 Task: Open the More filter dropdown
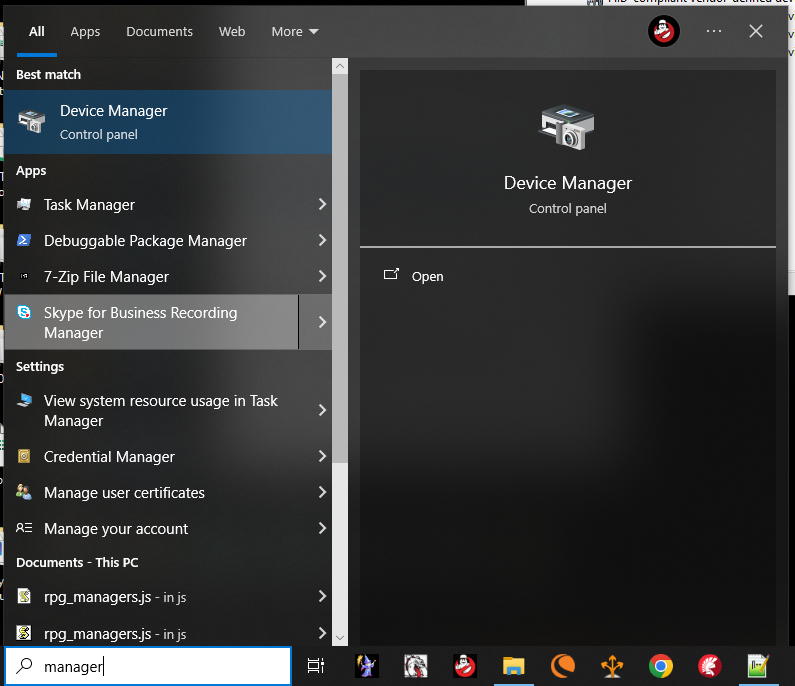tap(295, 31)
